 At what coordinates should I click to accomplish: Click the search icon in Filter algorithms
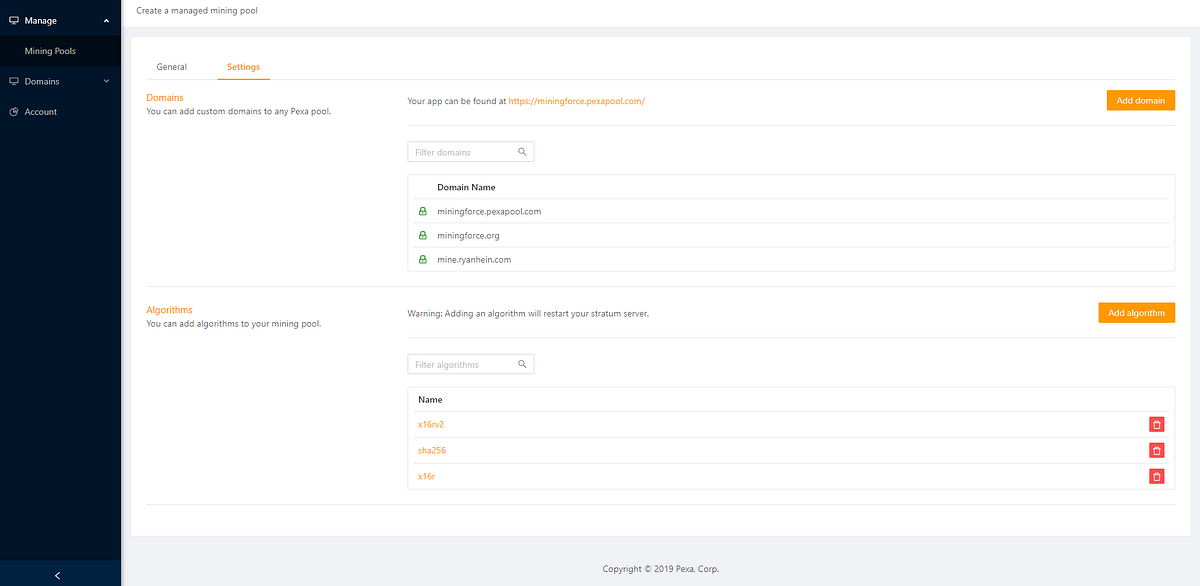tap(522, 364)
